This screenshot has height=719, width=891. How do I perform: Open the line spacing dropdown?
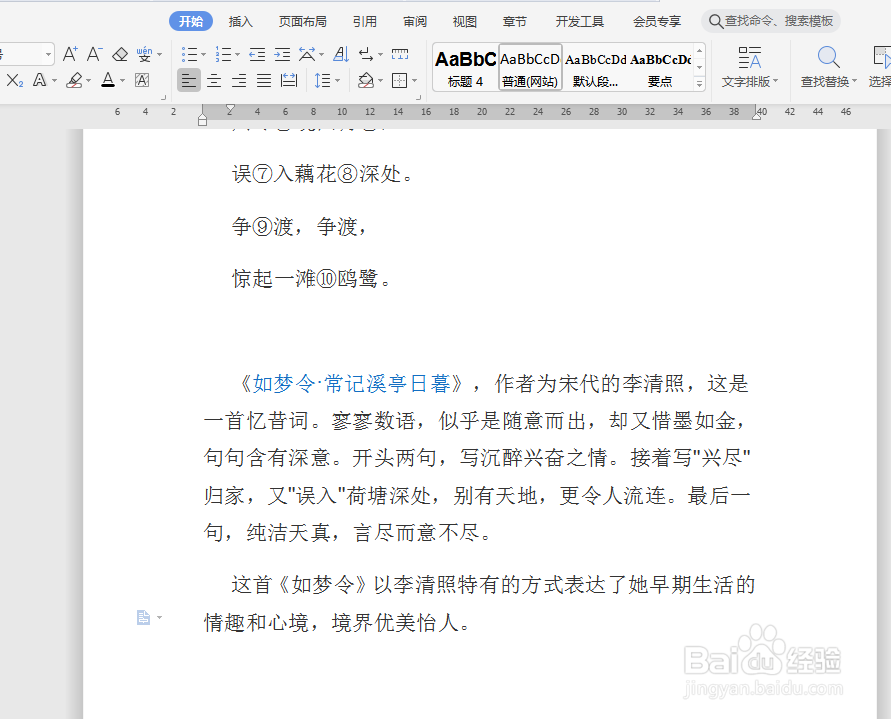pyautogui.click(x=337, y=80)
